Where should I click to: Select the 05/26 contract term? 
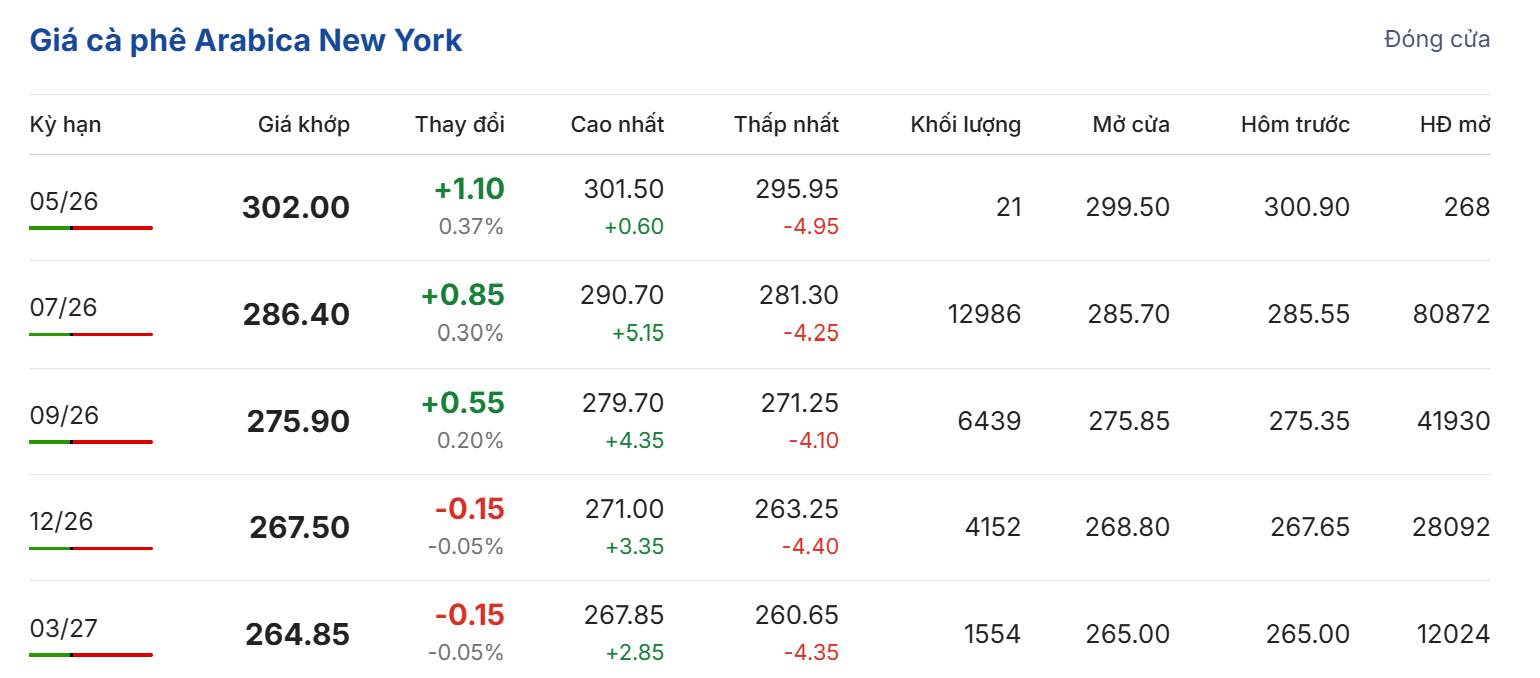point(64,201)
